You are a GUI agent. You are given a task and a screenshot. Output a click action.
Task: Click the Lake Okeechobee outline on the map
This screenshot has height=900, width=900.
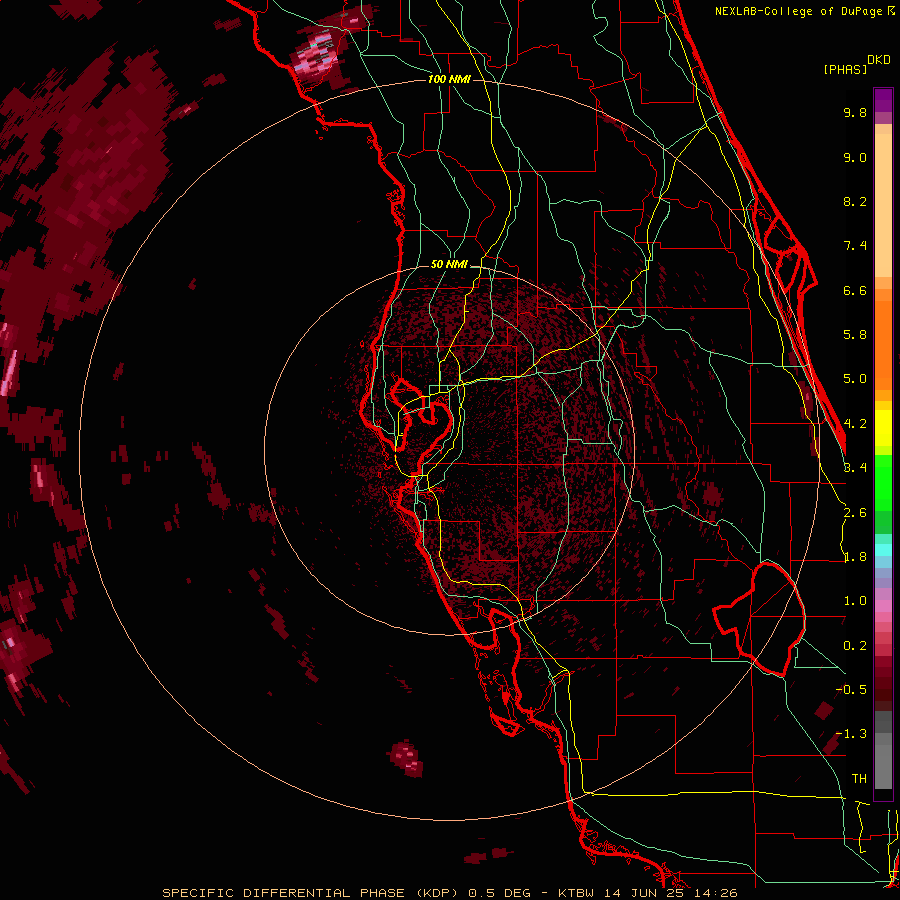click(761, 619)
